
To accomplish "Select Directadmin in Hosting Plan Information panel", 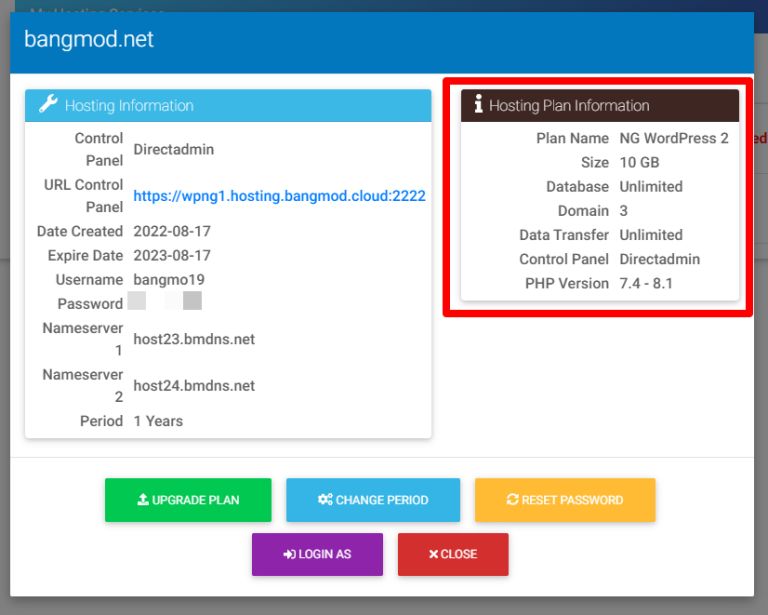I will coord(660,260).
